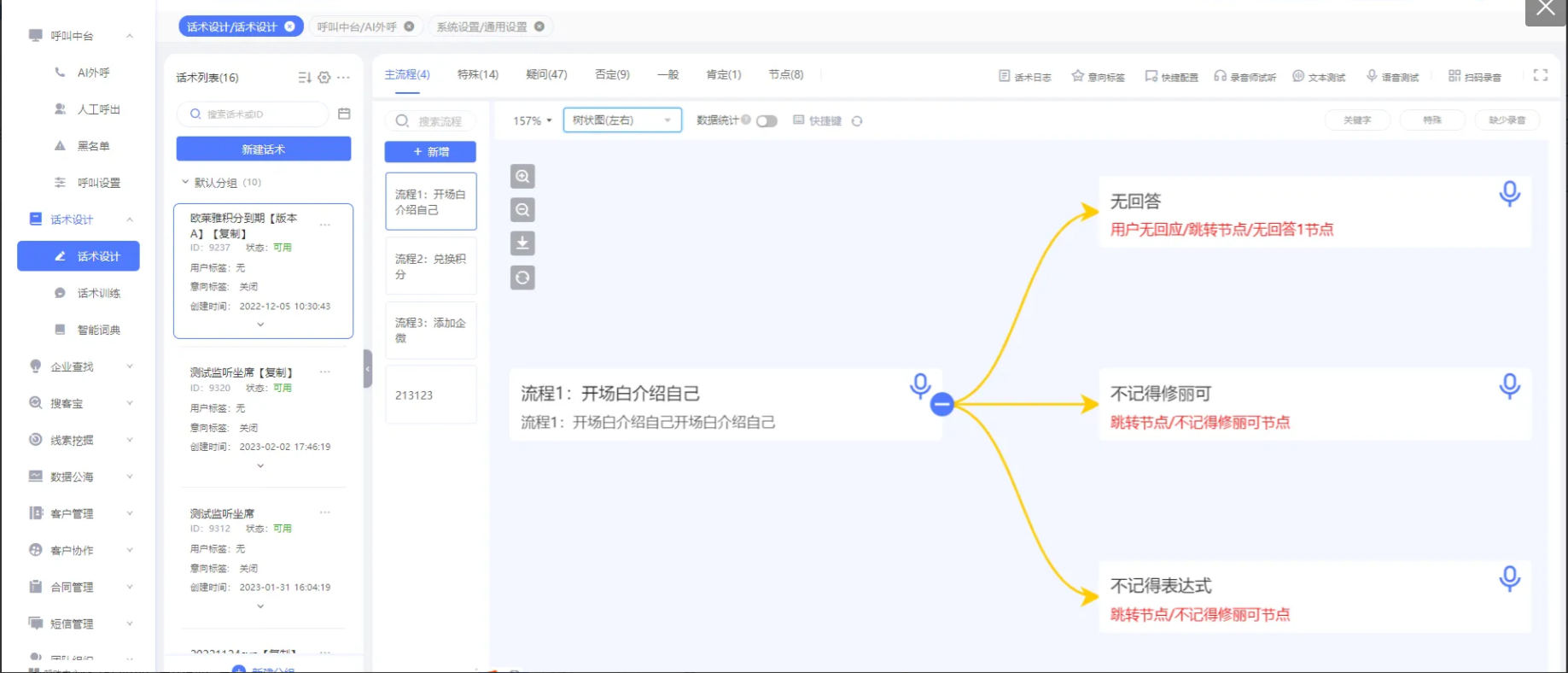Click the blue 新增 flow button
This screenshot has height=673, width=1568.
point(430,152)
